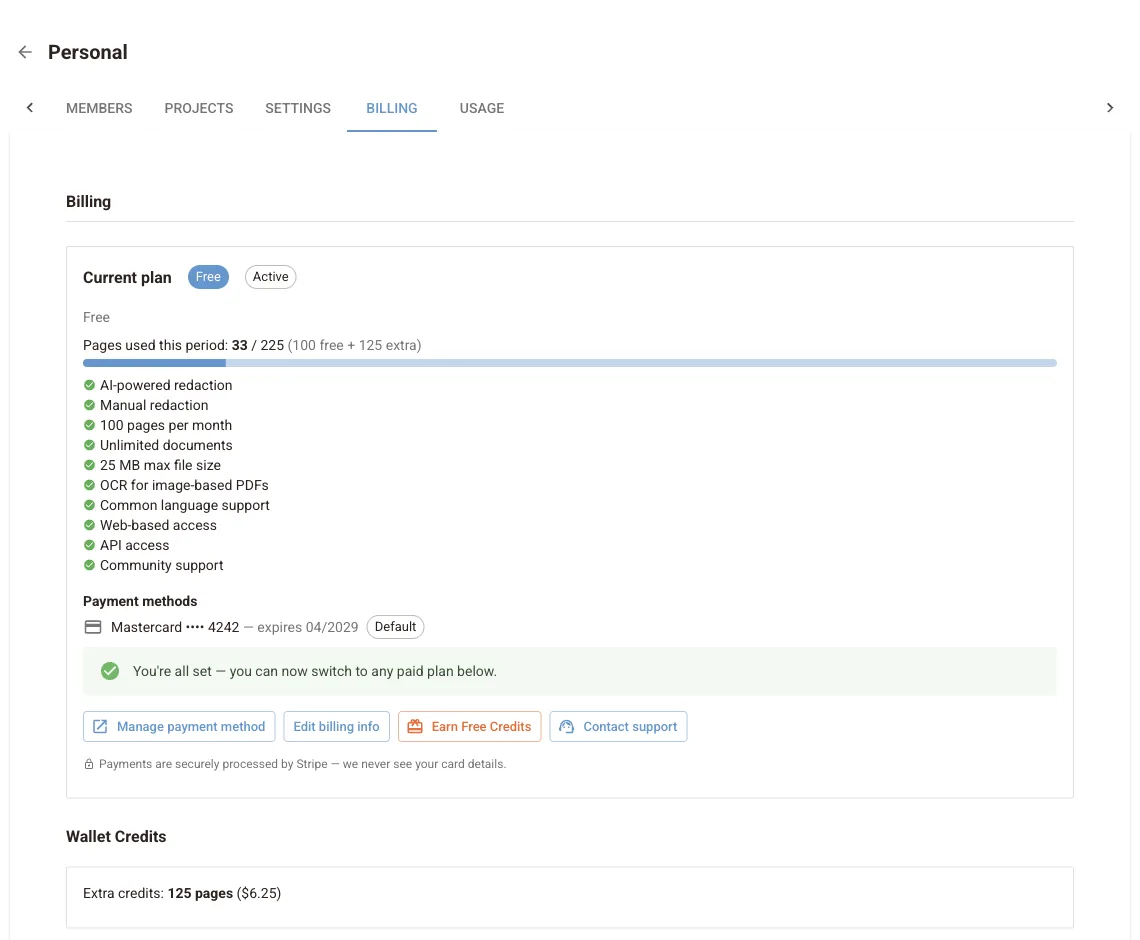Screen dimensions: 1140x940
Task: Click the pages used progress bar
Action: (570, 363)
